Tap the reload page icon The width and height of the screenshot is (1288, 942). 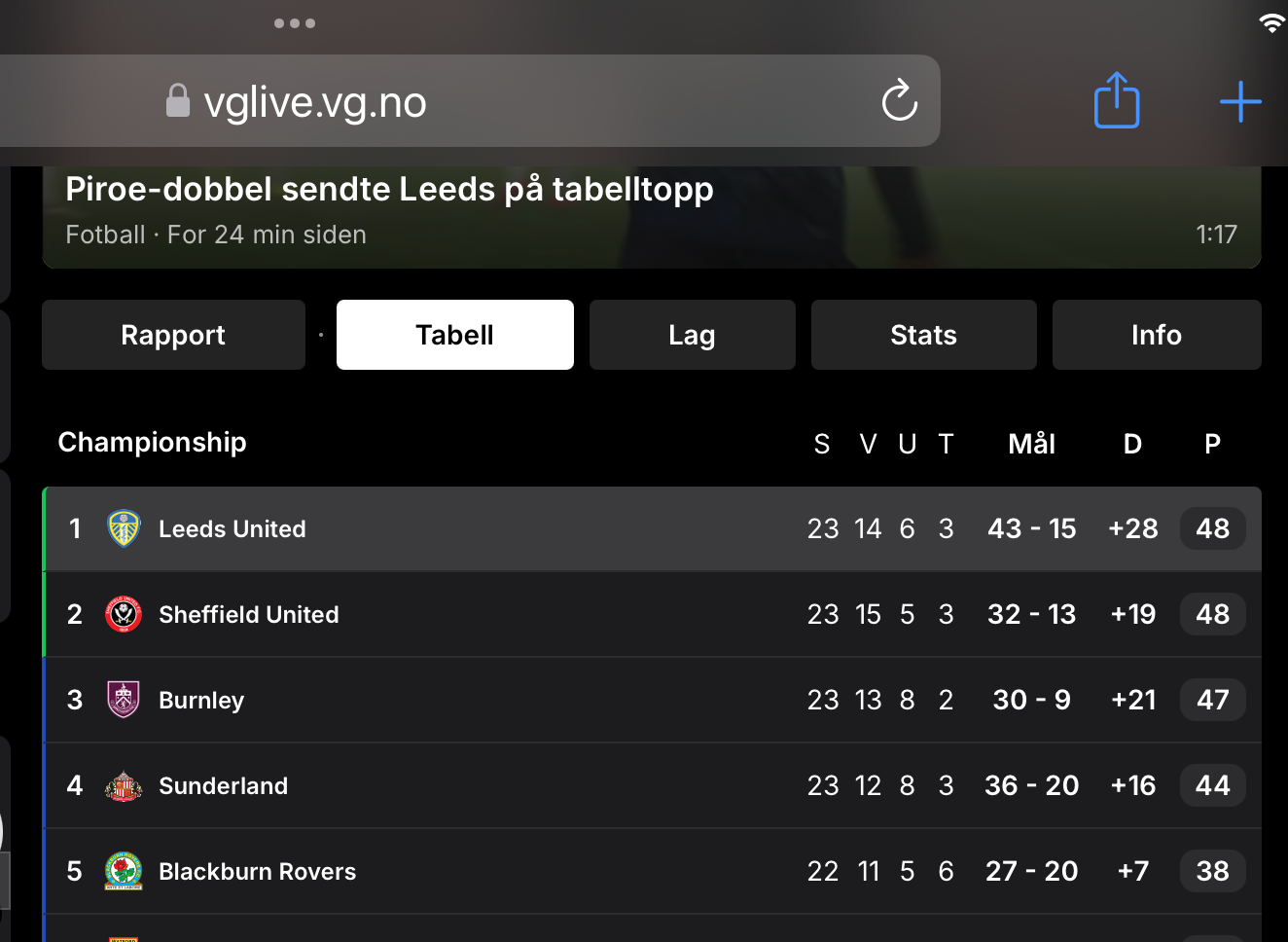tap(899, 101)
